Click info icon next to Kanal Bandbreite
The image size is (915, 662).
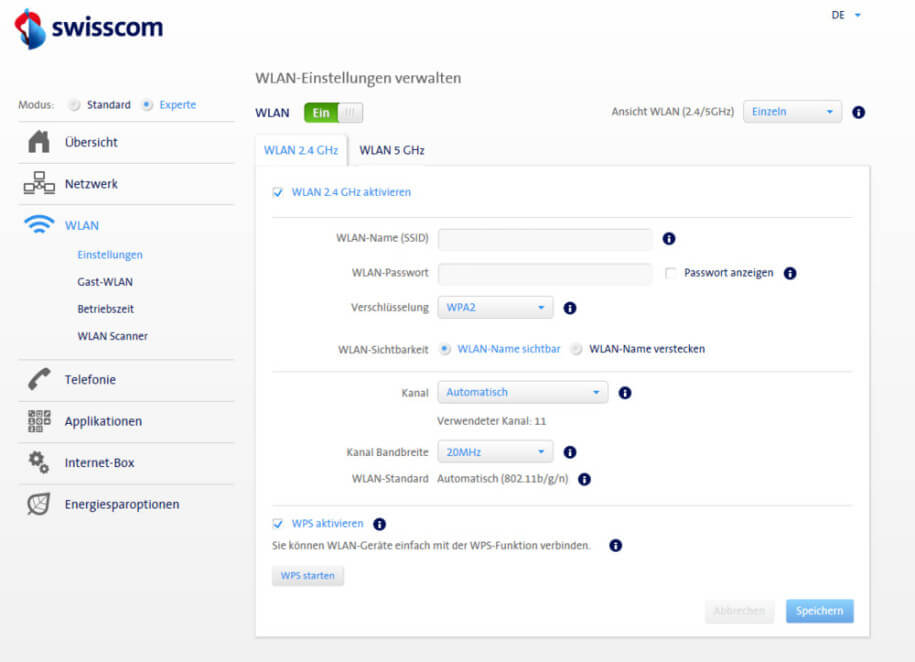click(x=570, y=452)
